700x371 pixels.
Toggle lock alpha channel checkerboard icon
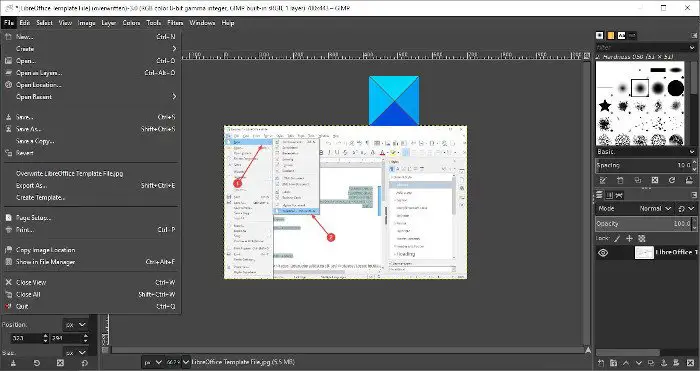point(642,238)
